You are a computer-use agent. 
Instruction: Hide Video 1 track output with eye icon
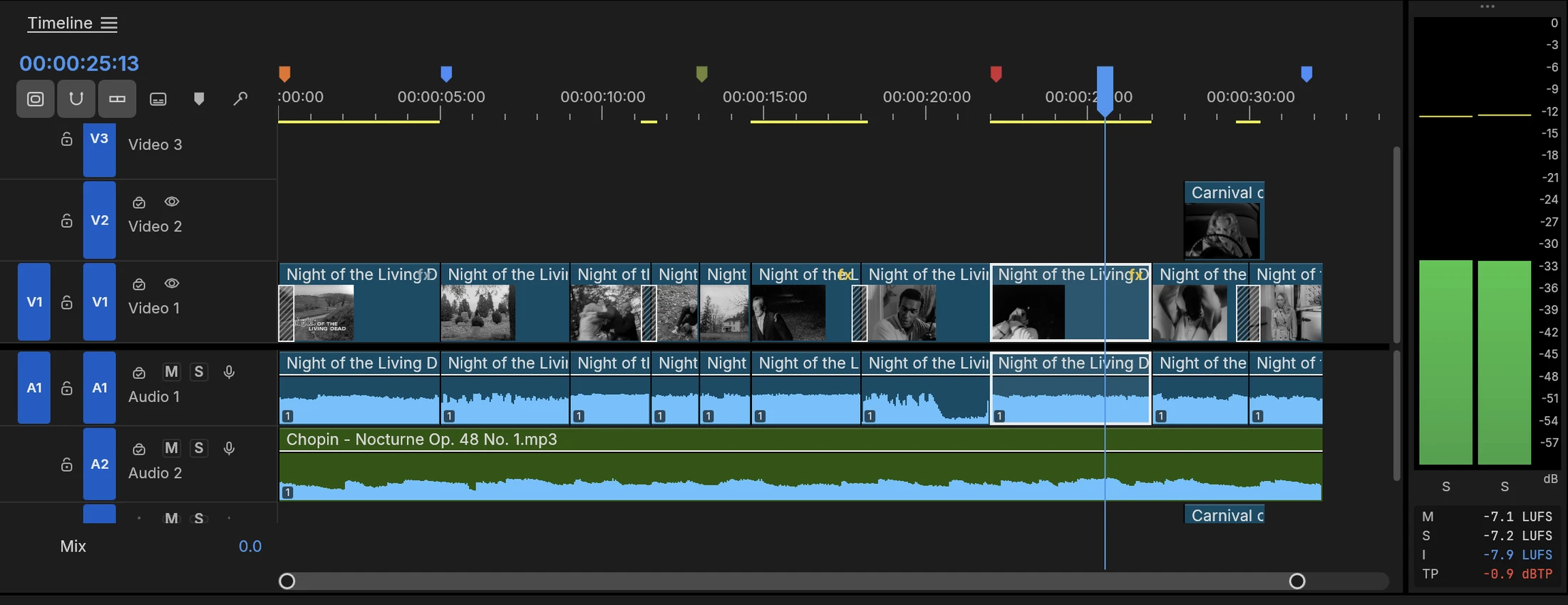point(172,284)
